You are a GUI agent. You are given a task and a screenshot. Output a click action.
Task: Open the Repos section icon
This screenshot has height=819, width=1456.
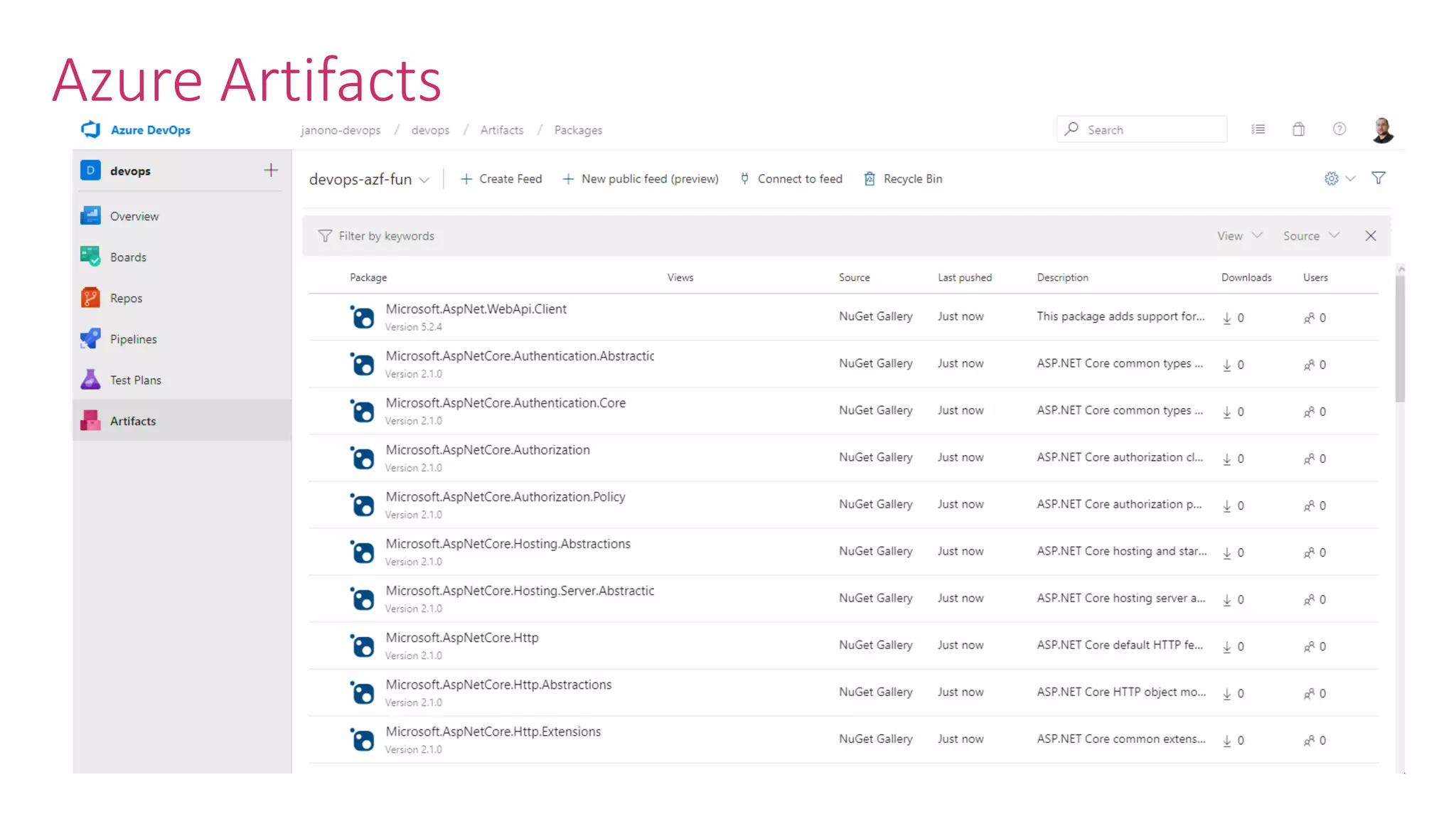click(x=90, y=298)
